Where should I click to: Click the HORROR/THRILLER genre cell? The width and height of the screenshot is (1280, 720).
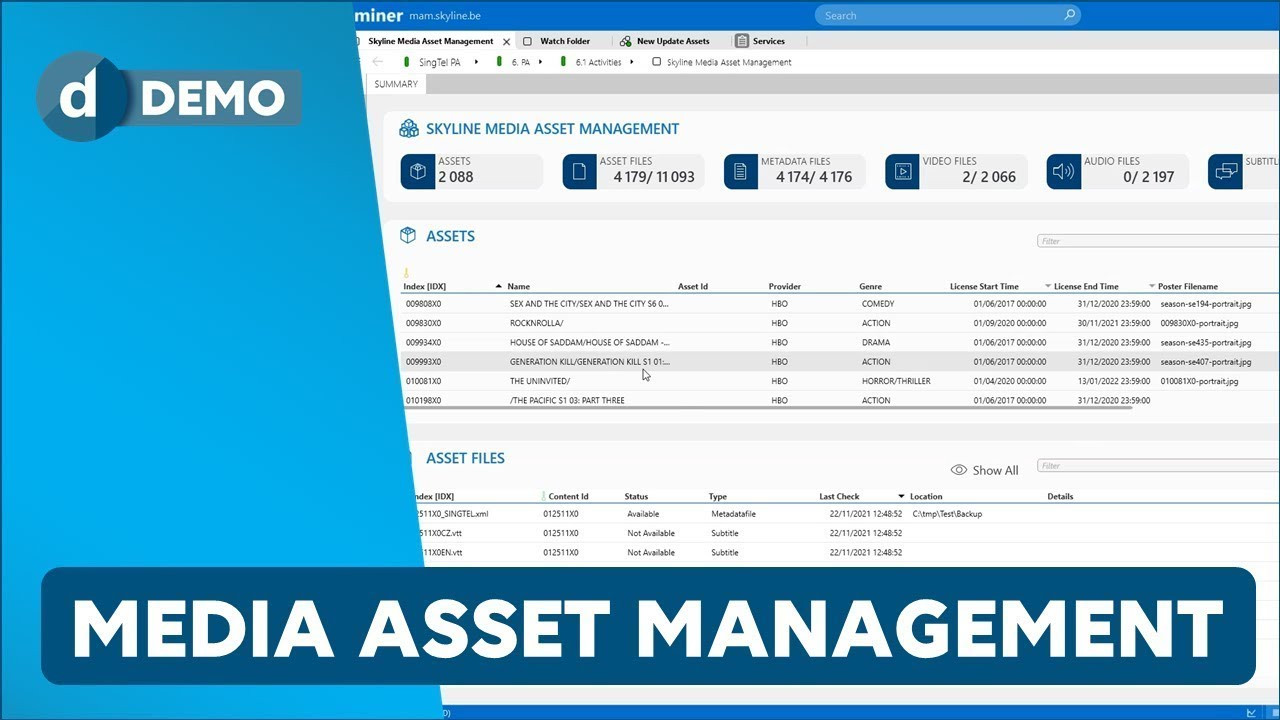click(896, 381)
